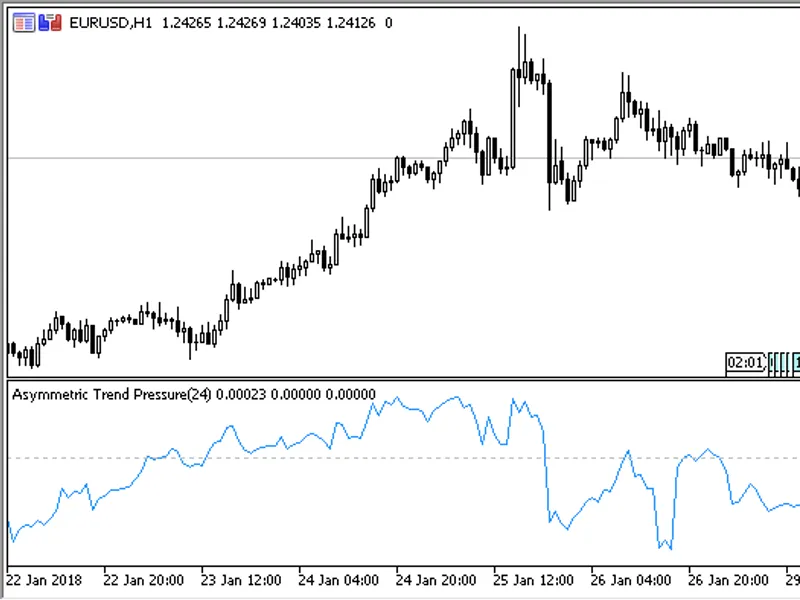Click the 02:01 event time marker

click(x=745, y=363)
